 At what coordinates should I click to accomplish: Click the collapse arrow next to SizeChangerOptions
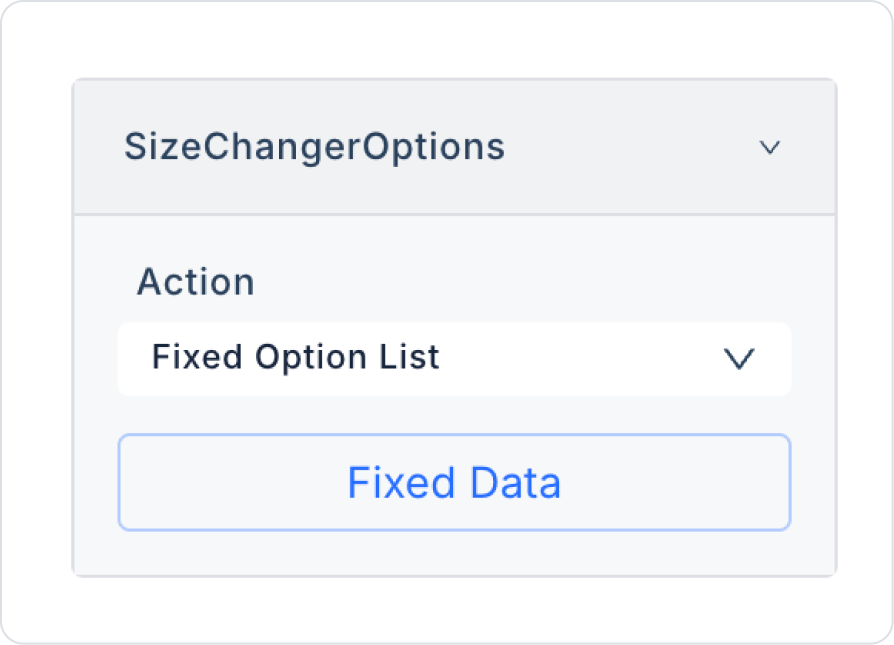click(769, 148)
